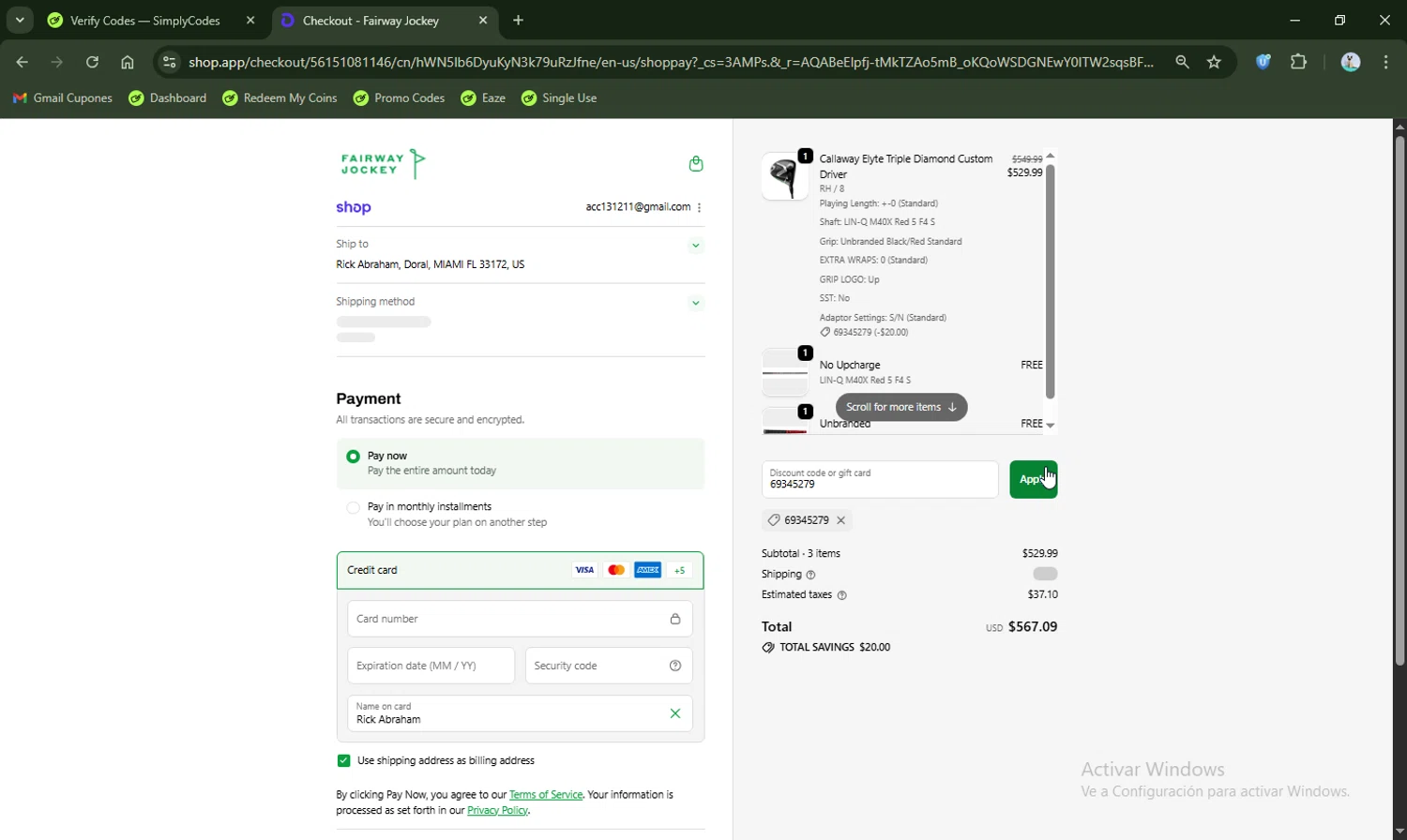Screen dimensions: 1407x840
Task: Click the Callaway driver product thumbnail
Action: point(785,176)
